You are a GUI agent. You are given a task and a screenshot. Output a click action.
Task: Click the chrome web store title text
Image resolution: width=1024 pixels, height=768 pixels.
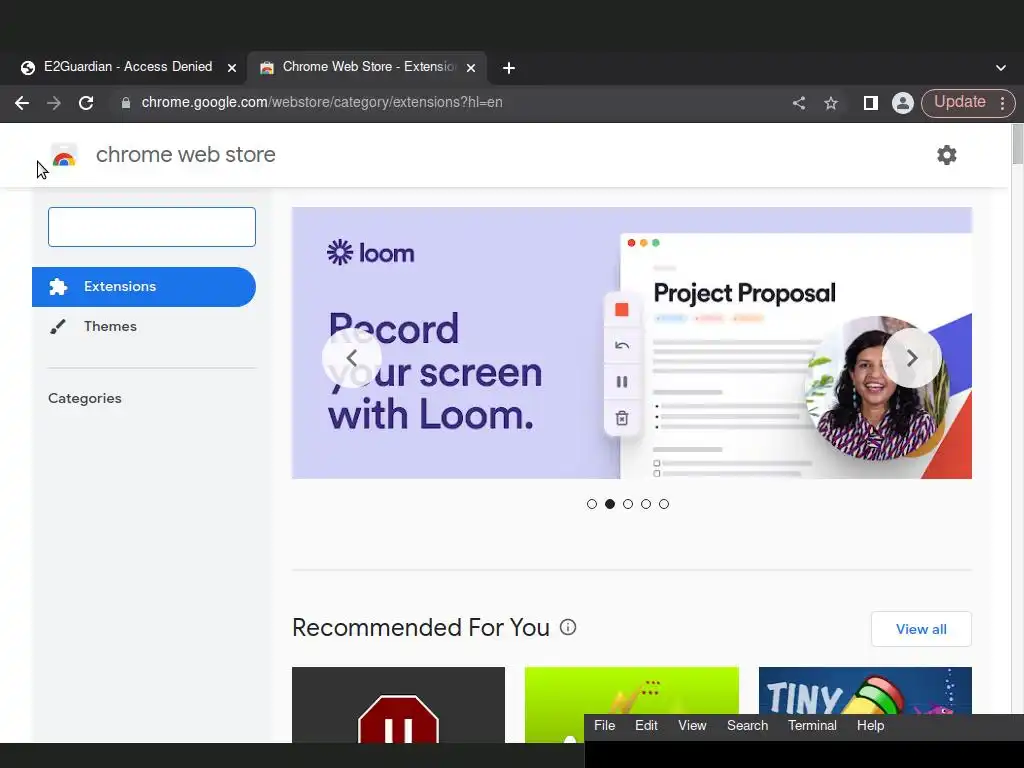pos(185,155)
